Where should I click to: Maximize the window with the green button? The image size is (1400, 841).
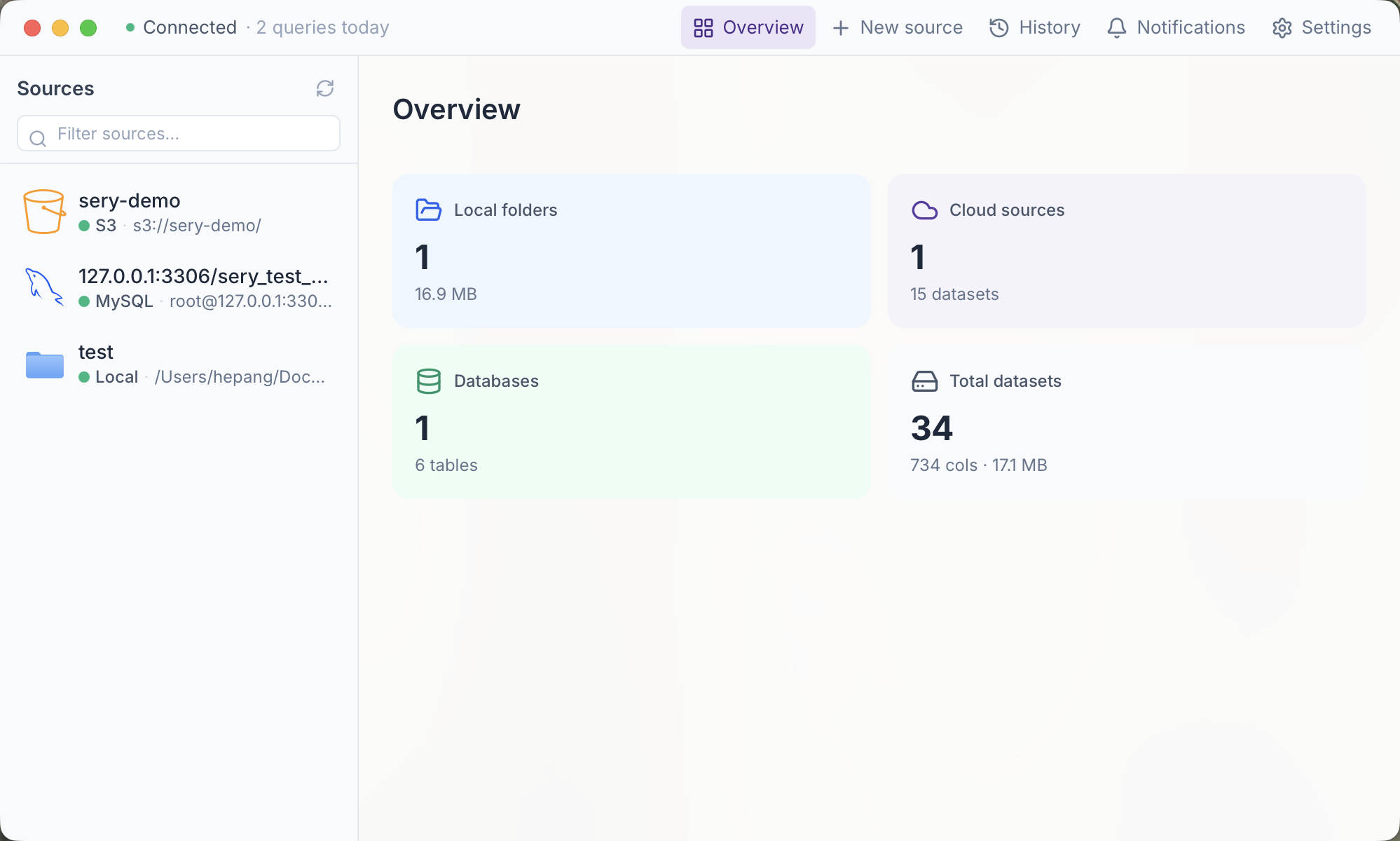pos(88,28)
